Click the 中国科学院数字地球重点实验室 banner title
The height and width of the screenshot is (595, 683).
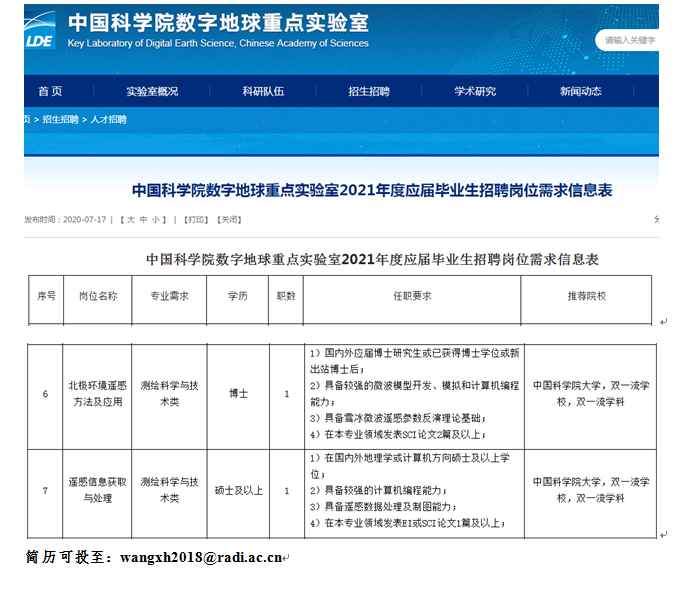click(218, 22)
